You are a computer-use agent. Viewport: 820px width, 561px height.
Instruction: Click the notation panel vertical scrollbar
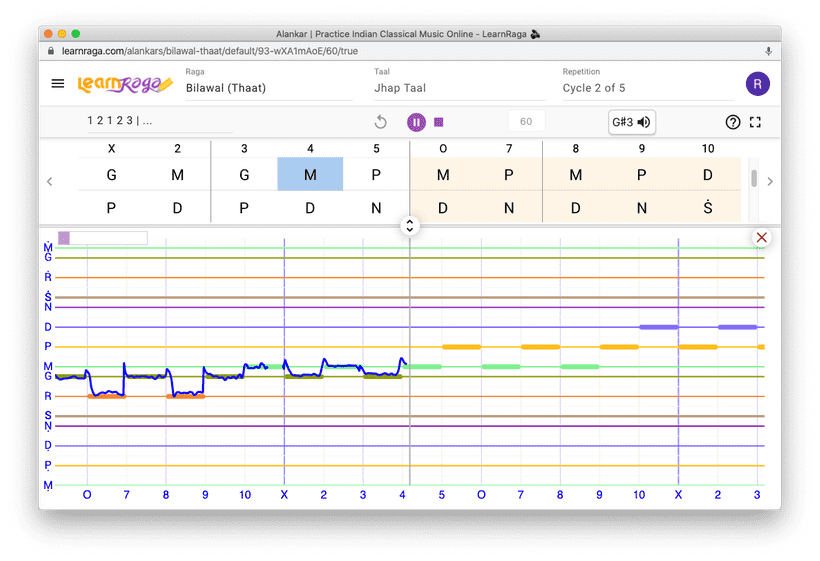[754, 179]
